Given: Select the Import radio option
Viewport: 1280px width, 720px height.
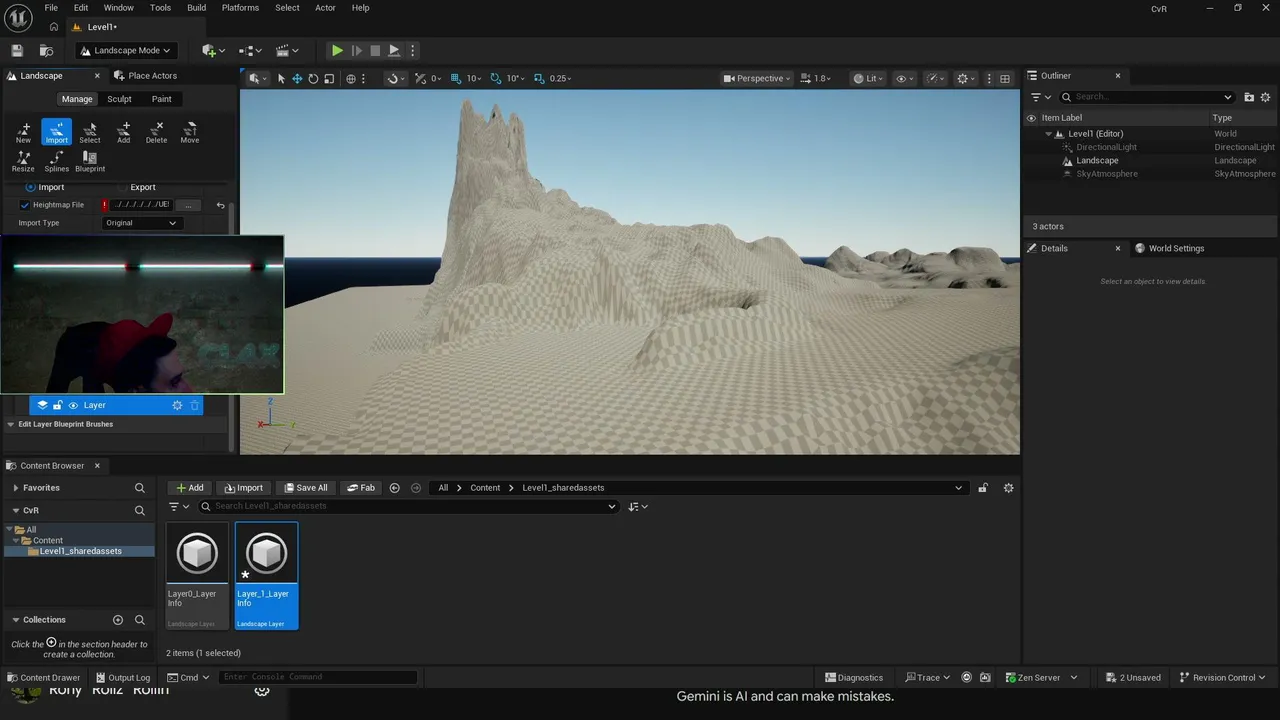Looking at the screenshot, I should coord(30,187).
